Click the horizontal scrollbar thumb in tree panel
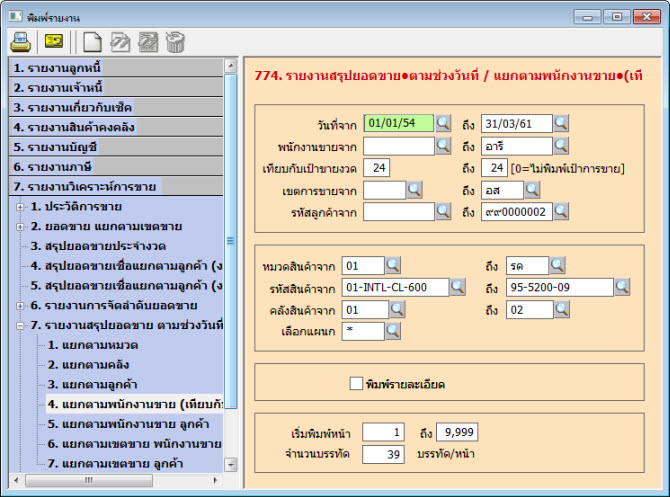This screenshot has width=670, height=497. pyautogui.click(x=88, y=480)
